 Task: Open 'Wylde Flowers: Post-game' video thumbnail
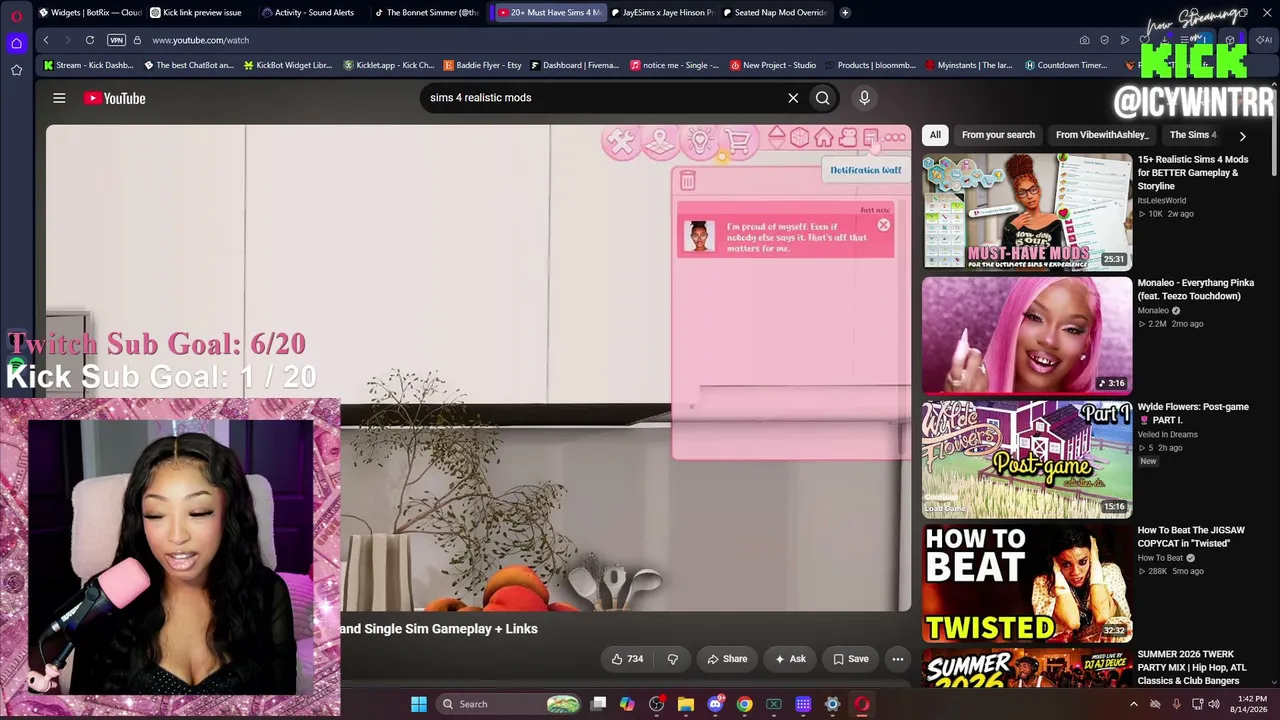click(1027, 459)
